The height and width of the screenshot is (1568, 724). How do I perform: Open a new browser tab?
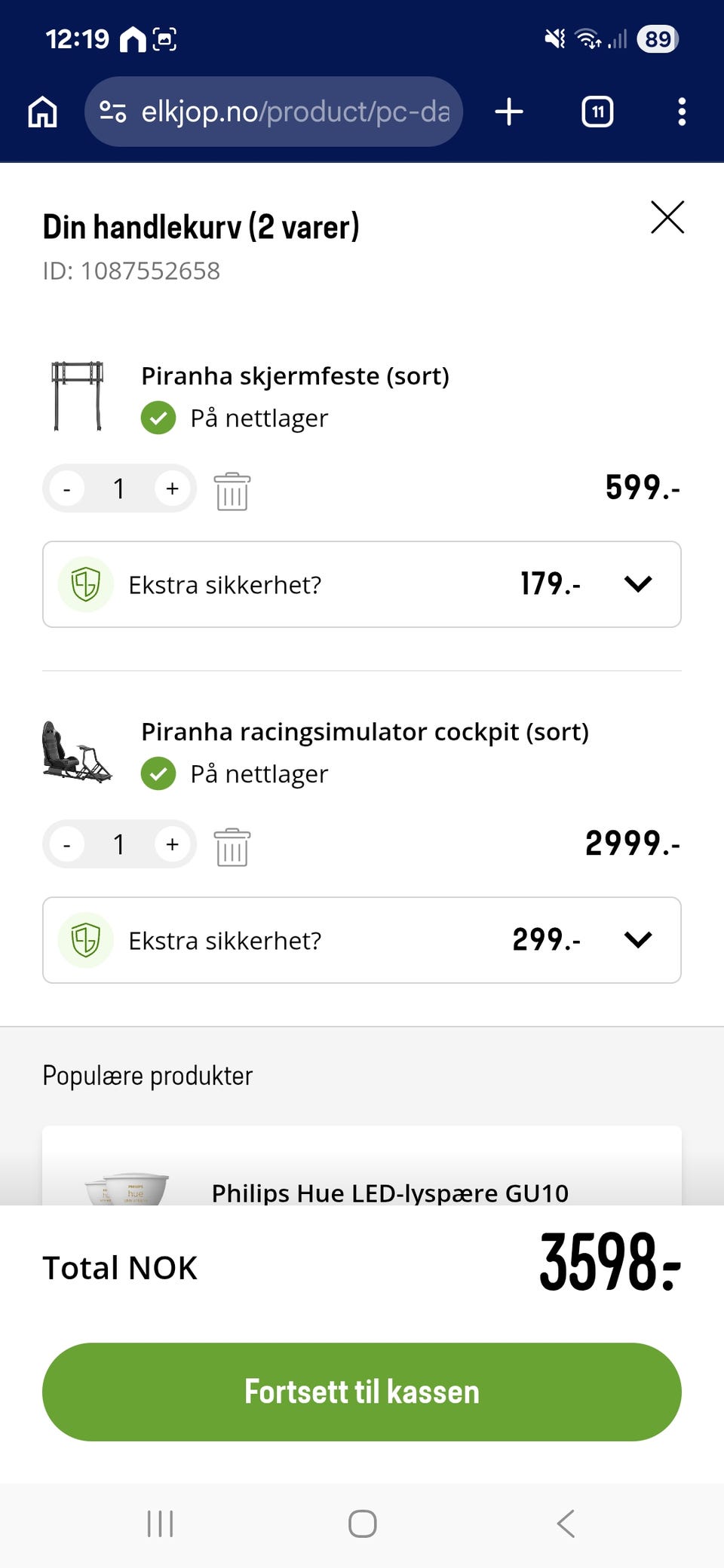(509, 112)
